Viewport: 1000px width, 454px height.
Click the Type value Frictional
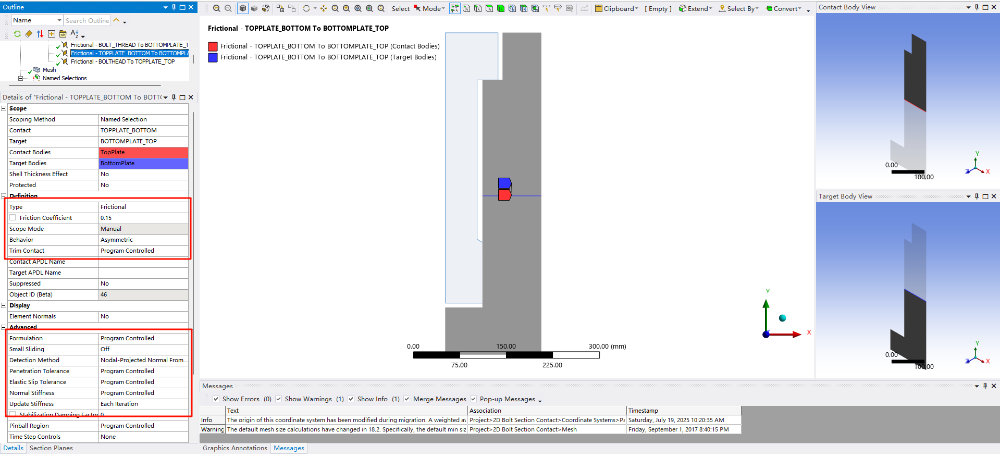143,207
